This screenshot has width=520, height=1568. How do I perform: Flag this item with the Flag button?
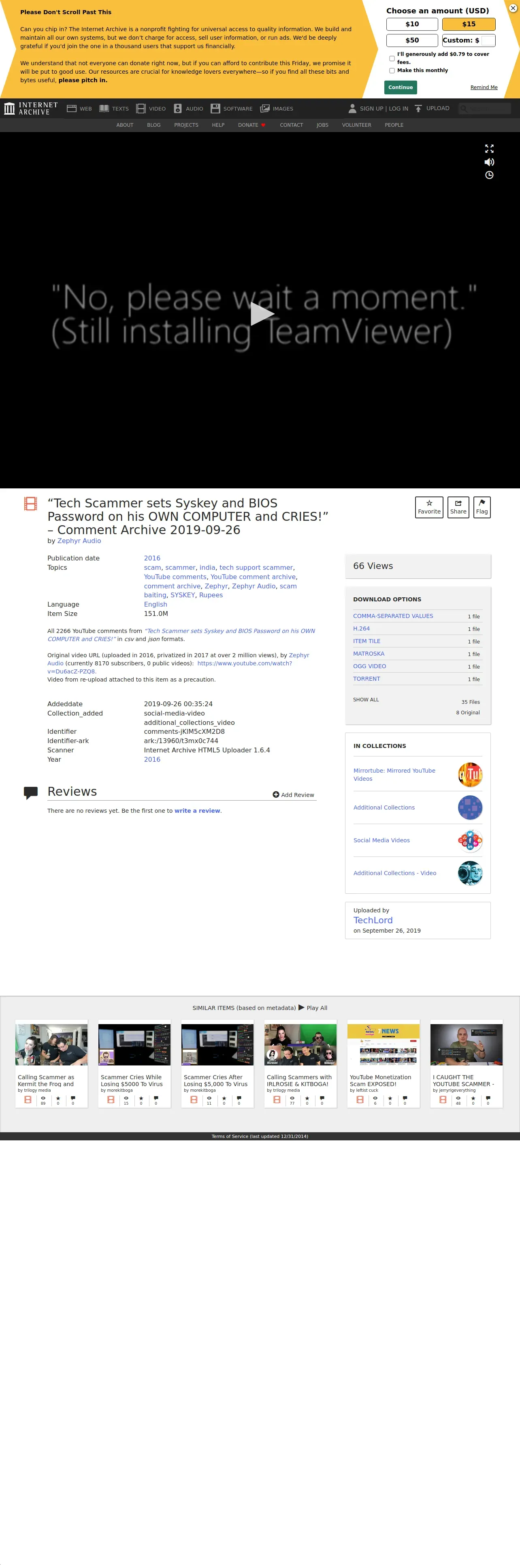click(x=482, y=507)
